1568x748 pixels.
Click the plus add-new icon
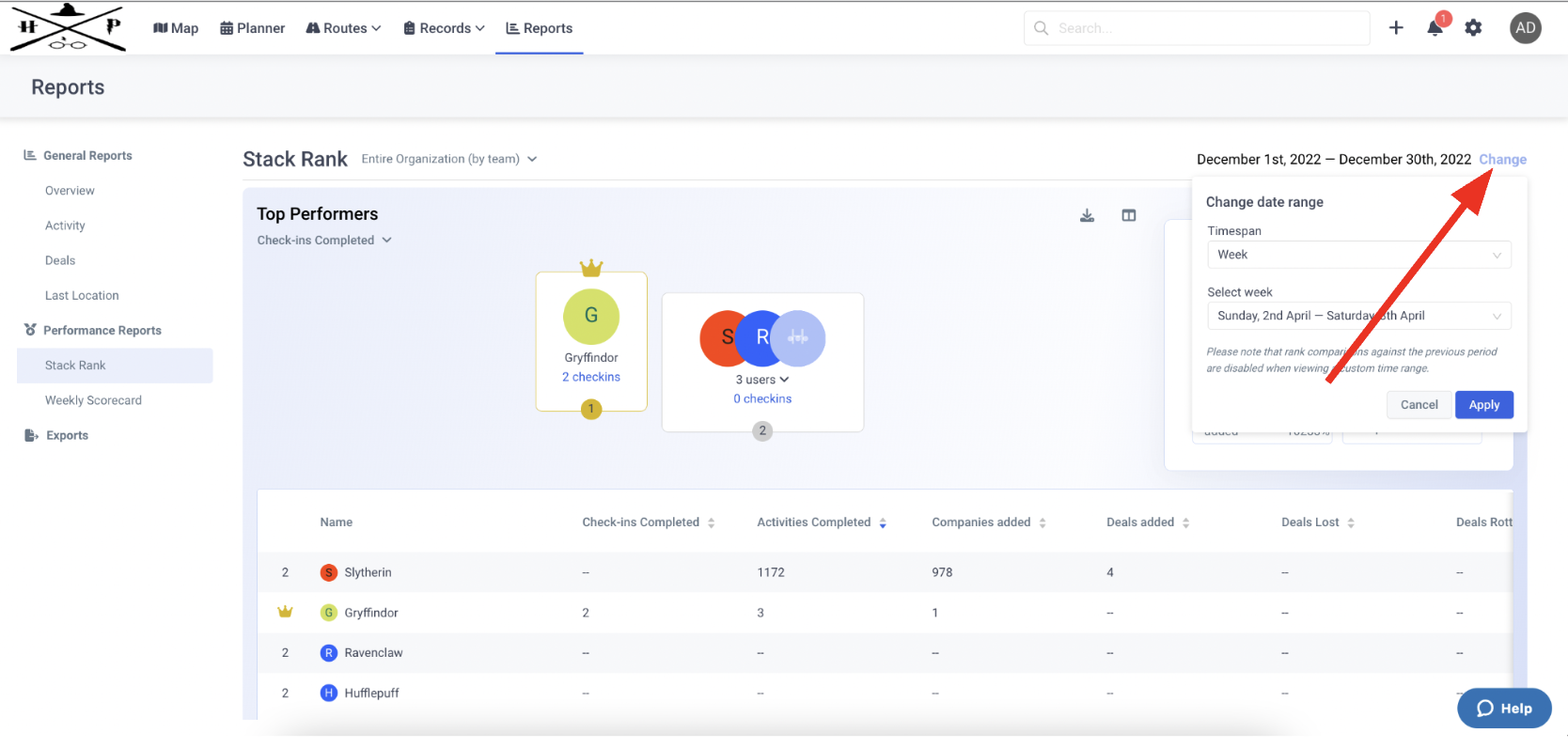tap(1396, 28)
